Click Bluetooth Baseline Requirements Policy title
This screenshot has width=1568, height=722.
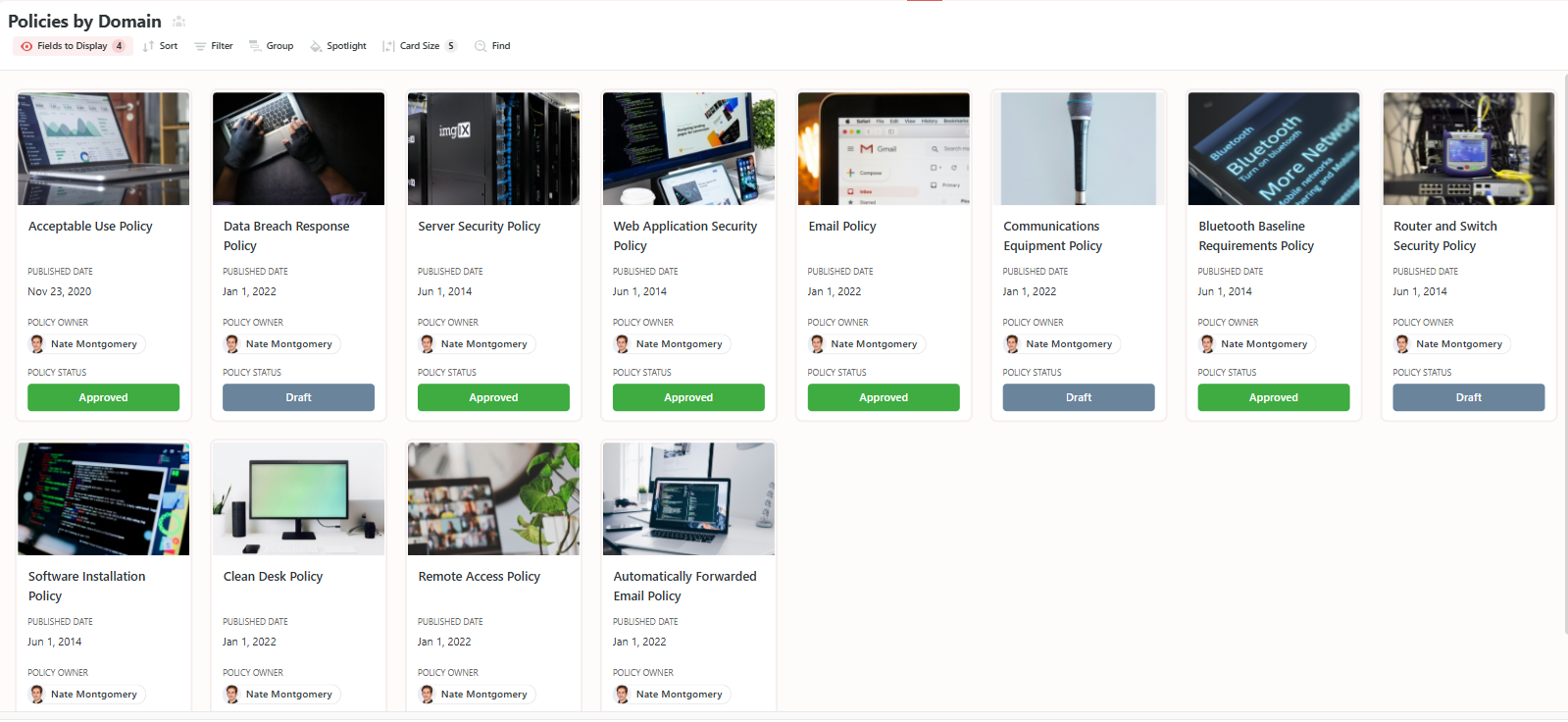click(x=1256, y=236)
